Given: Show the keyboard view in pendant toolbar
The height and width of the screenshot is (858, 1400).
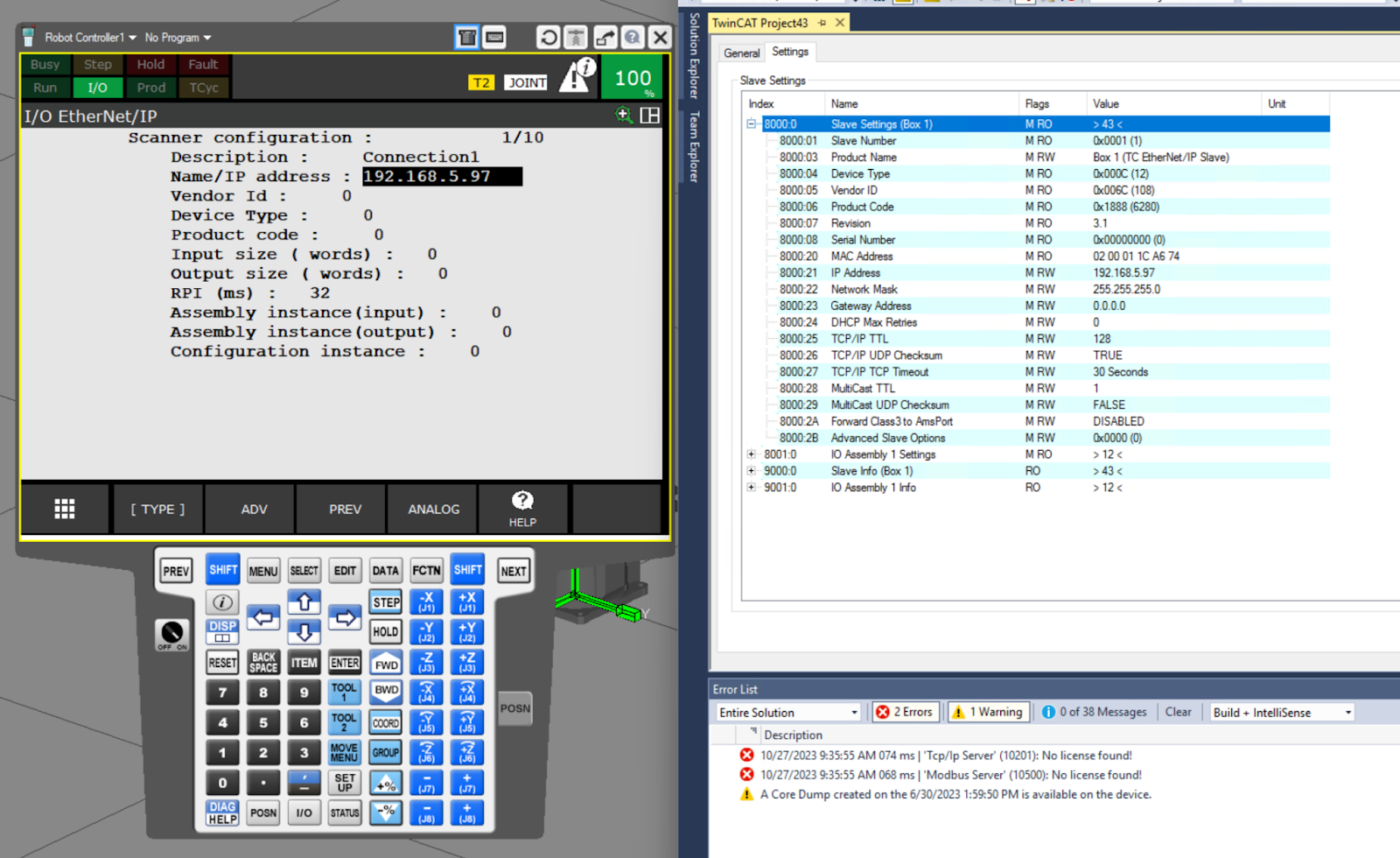Looking at the screenshot, I should point(494,38).
